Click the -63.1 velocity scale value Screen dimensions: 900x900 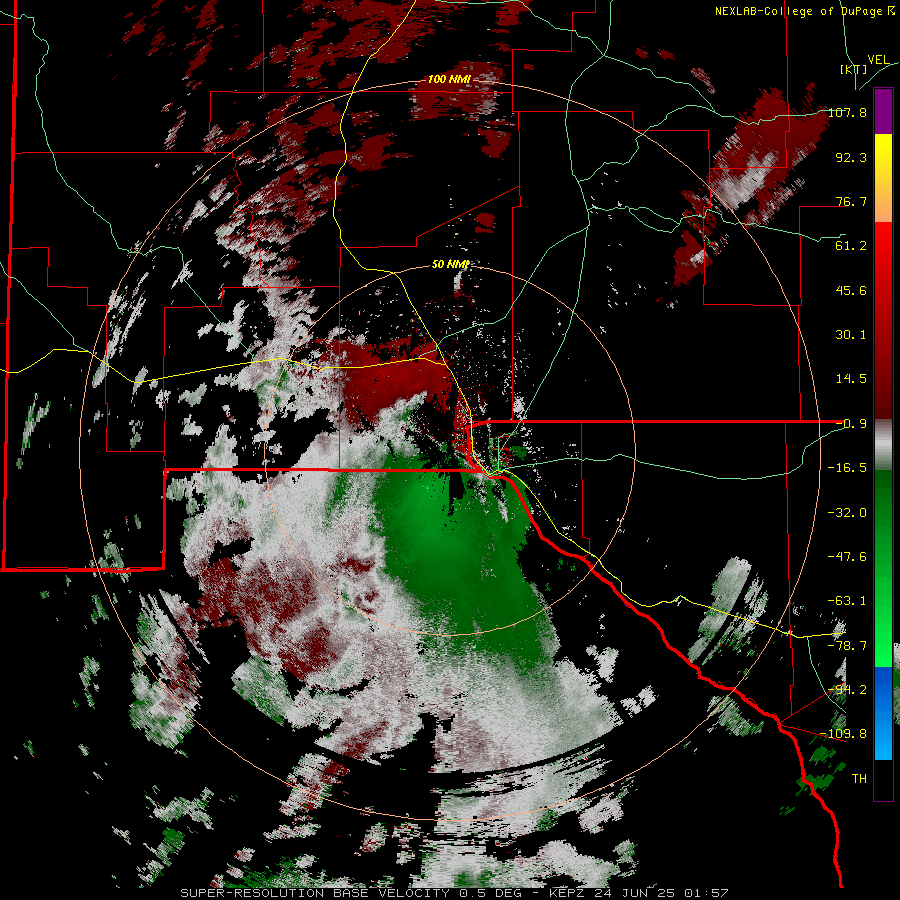(x=847, y=601)
